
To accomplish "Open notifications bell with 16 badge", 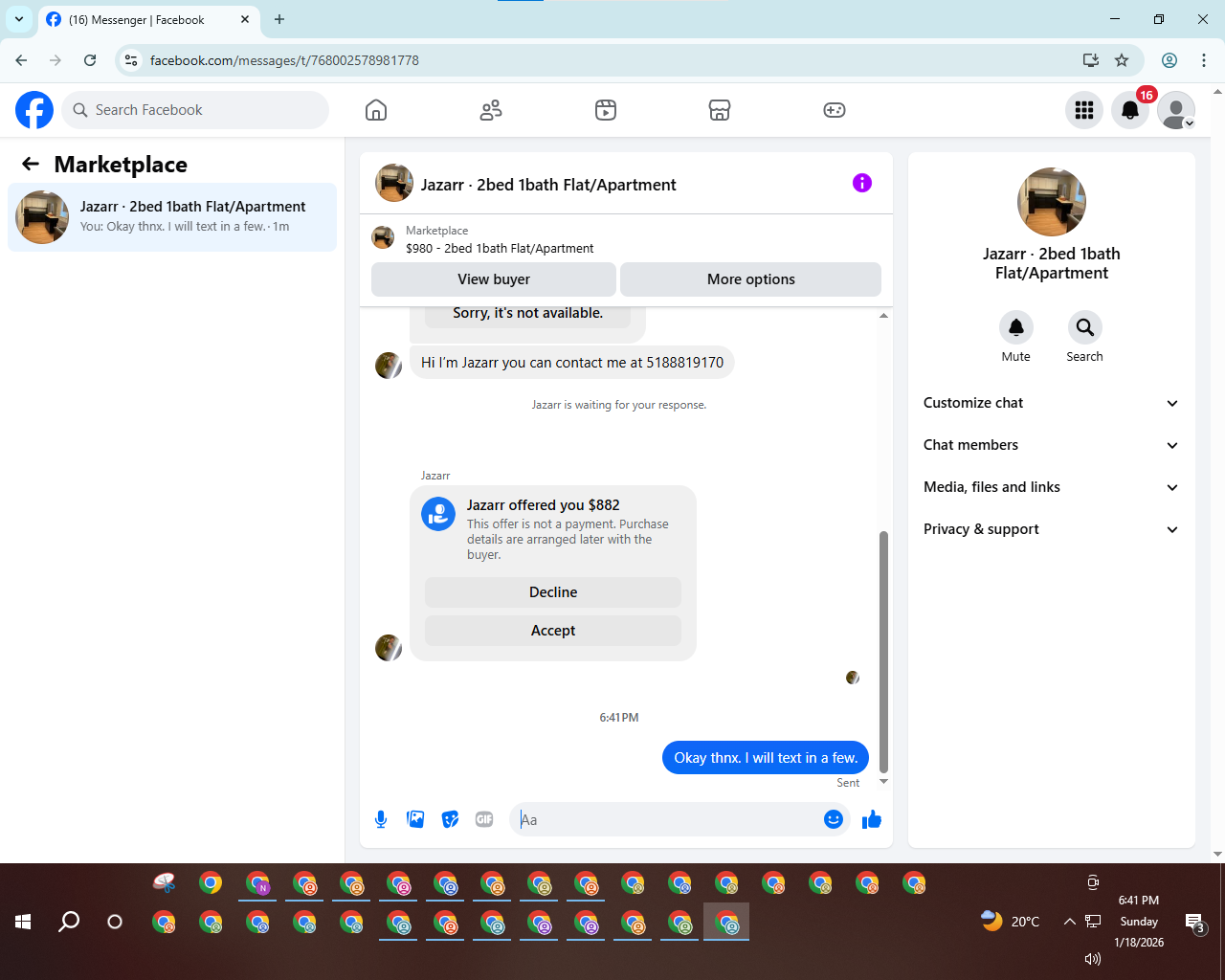I will [1130, 110].
